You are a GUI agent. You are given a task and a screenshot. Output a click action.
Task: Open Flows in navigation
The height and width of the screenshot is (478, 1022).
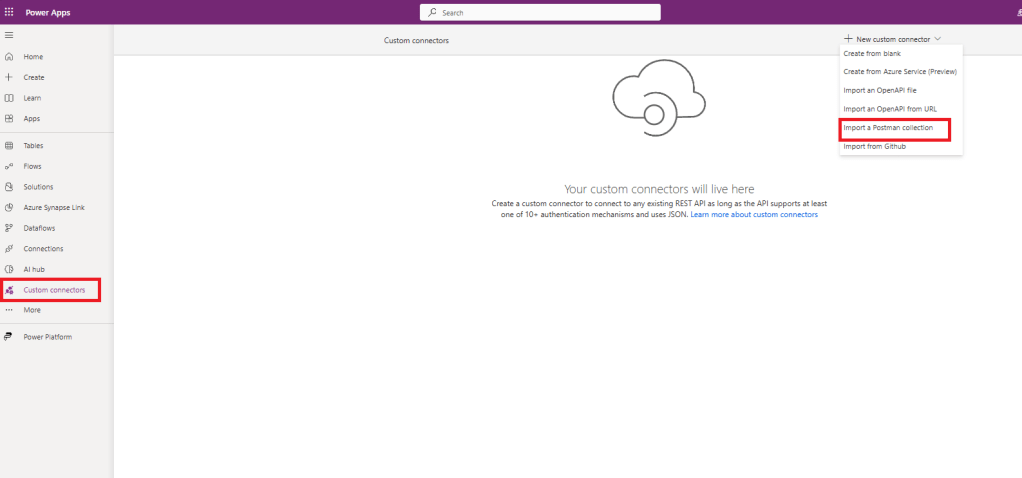[x=33, y=166]
